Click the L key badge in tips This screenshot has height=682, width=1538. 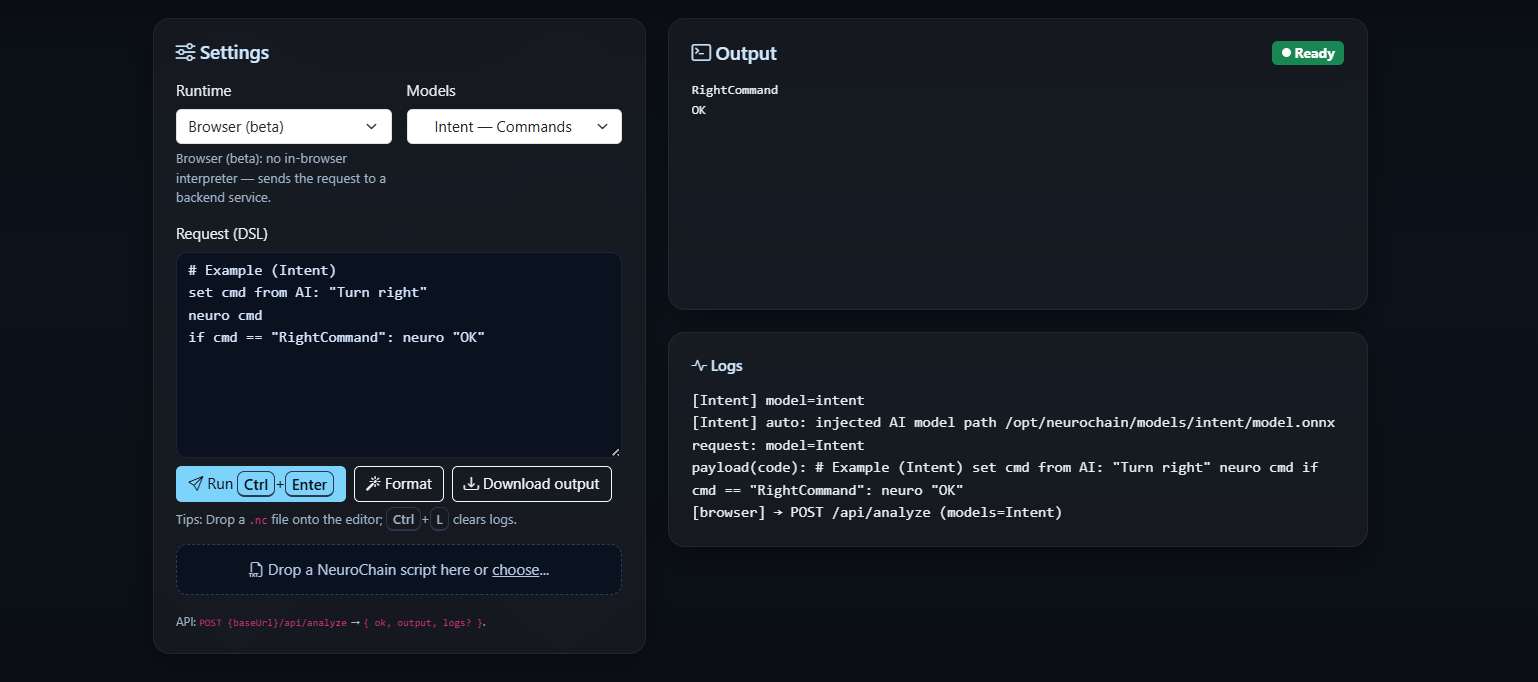440,520
